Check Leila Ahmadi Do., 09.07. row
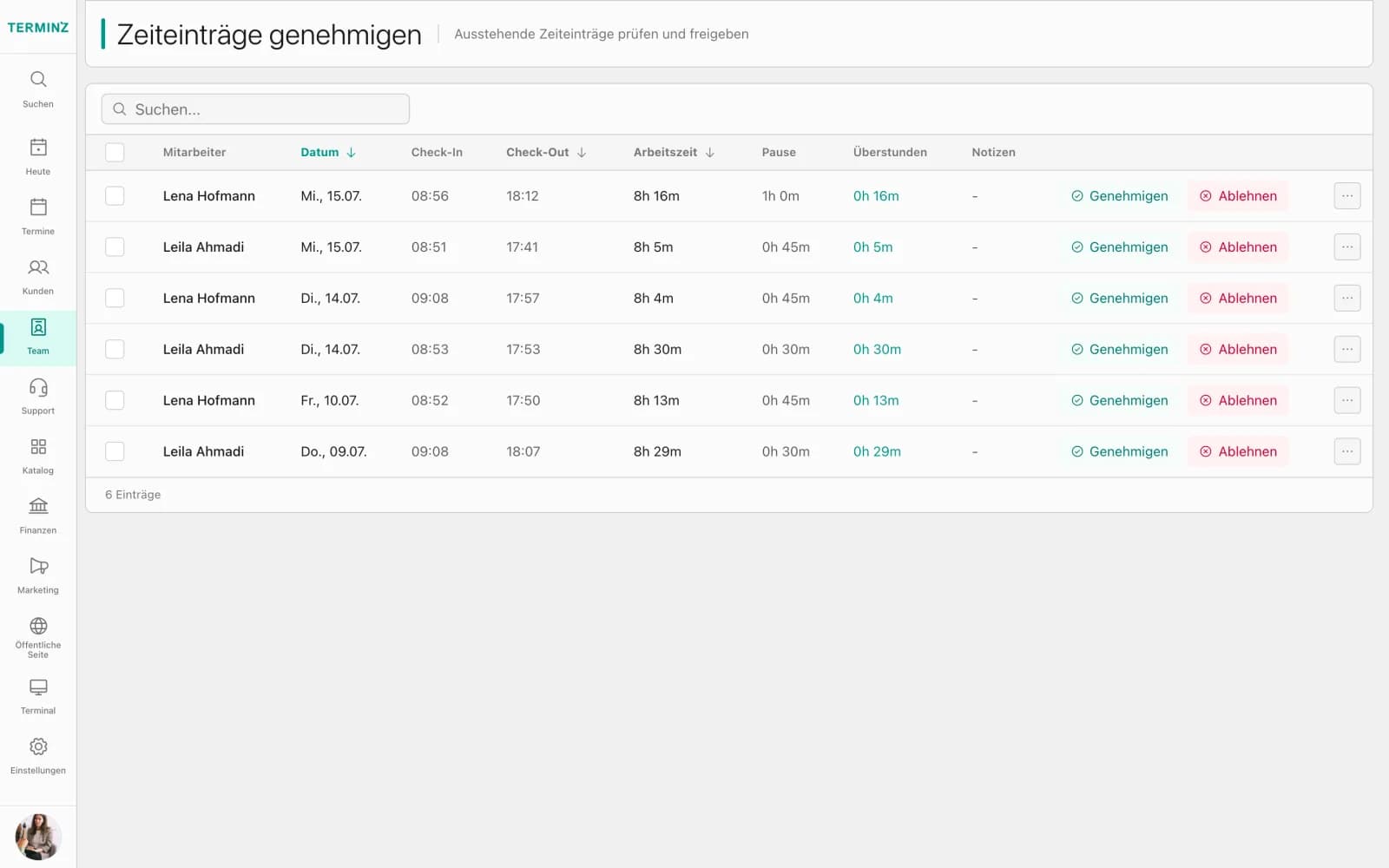The image size is (1389, 868). 115,451
